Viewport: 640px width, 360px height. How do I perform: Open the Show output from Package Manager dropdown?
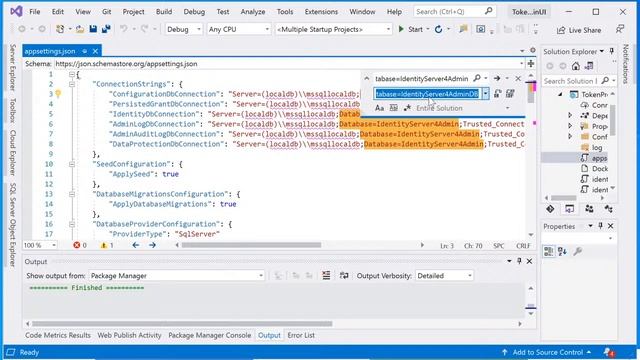[177, 276]
